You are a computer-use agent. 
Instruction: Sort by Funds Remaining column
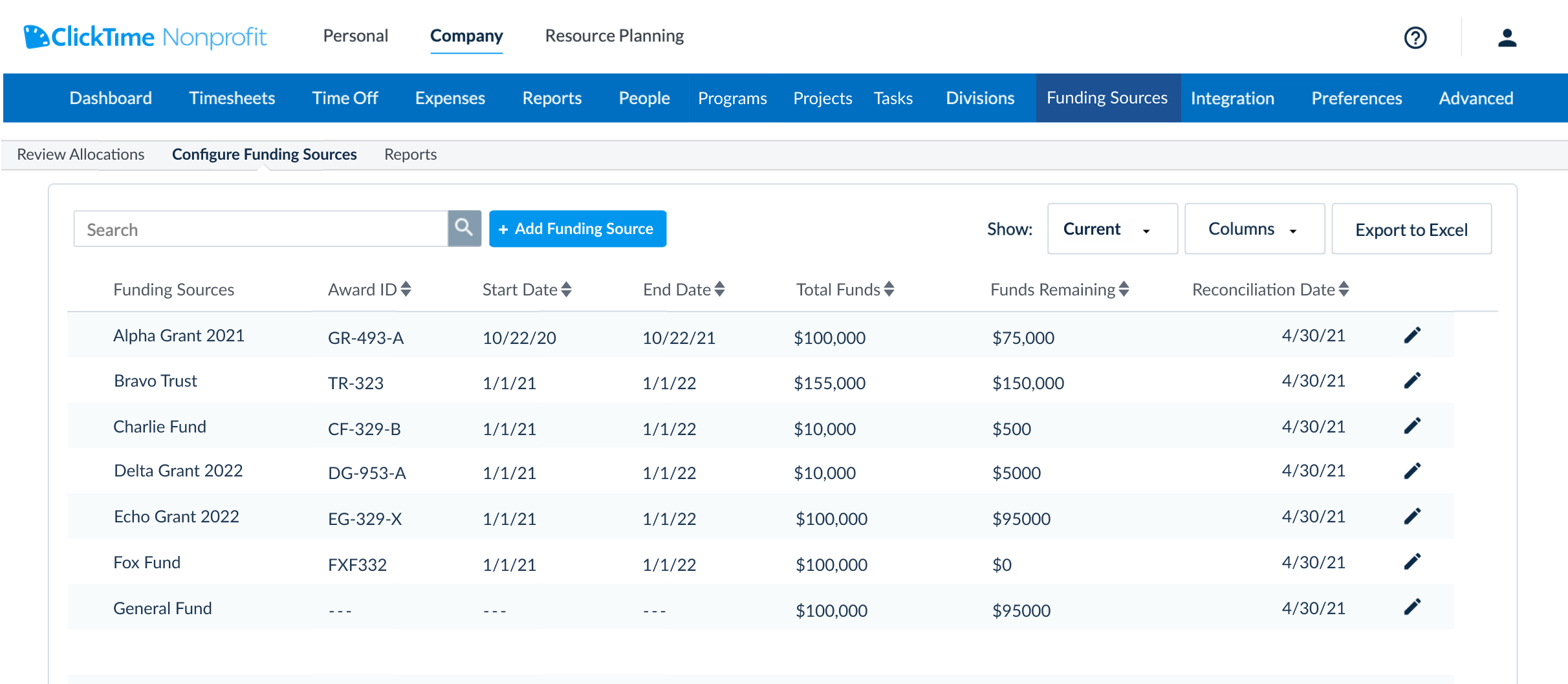(1124, 289)
